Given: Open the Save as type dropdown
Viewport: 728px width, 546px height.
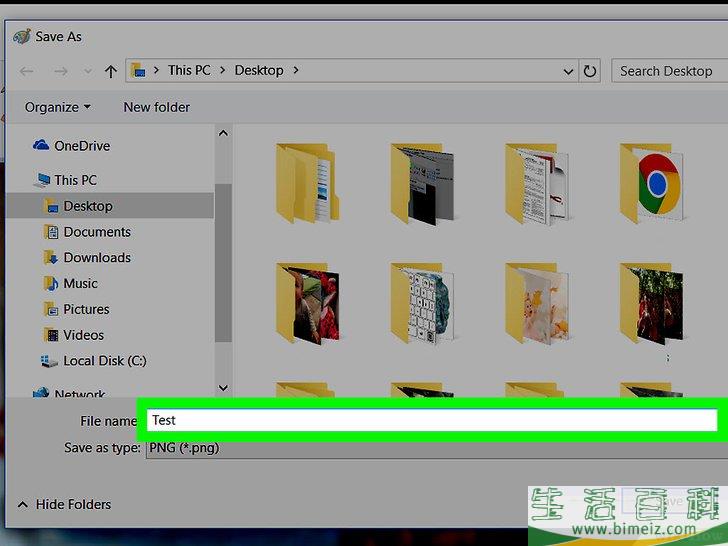Looking at the screenshot, I should click(436, 448).
